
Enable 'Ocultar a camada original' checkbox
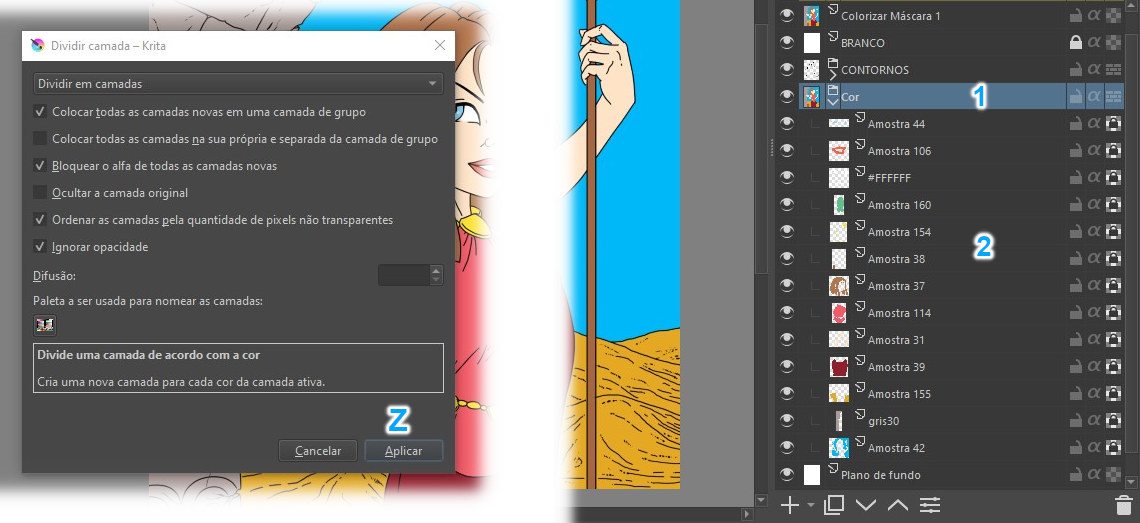(40, 193)
